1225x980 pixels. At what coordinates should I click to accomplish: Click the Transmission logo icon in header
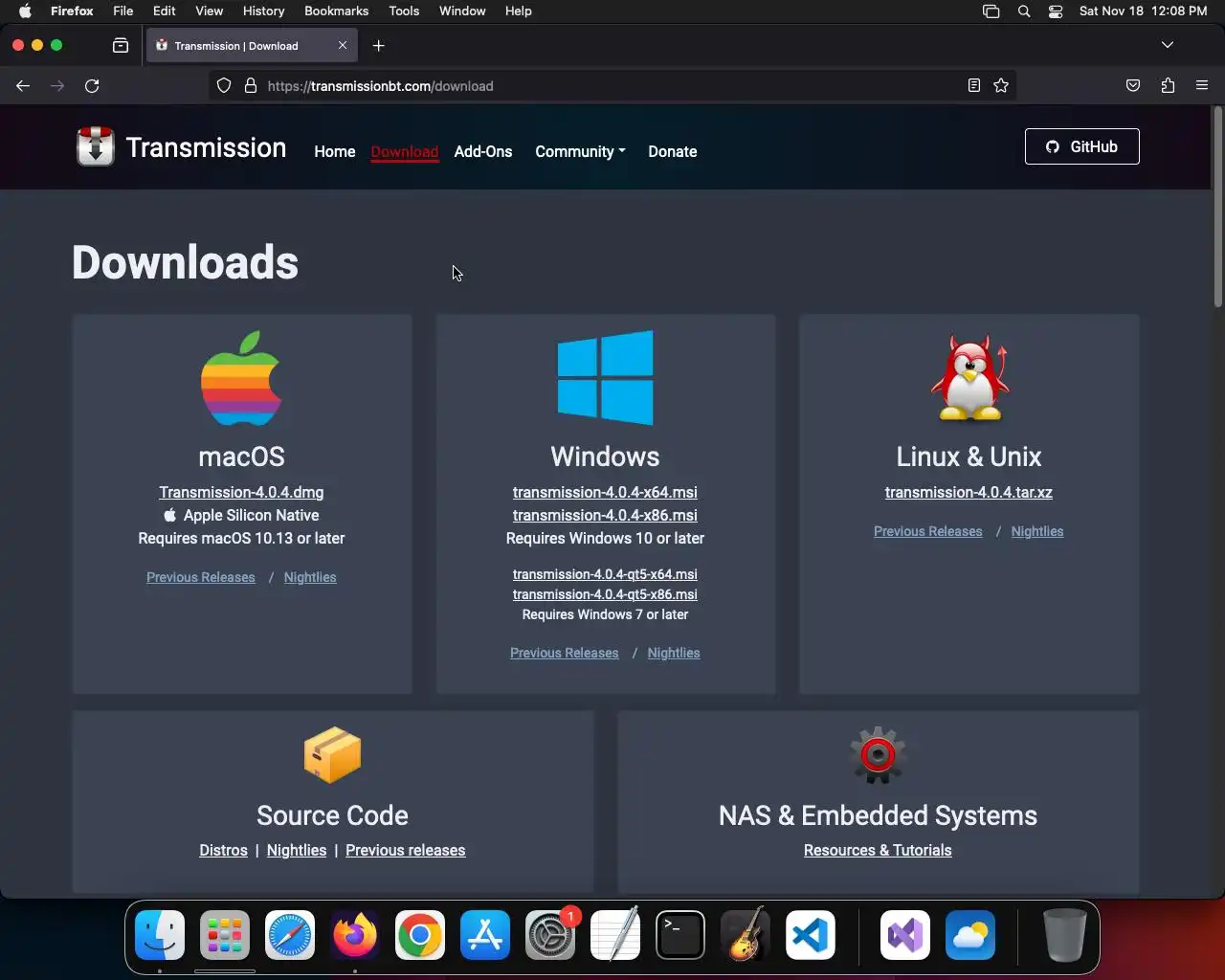tap(96, 146)
